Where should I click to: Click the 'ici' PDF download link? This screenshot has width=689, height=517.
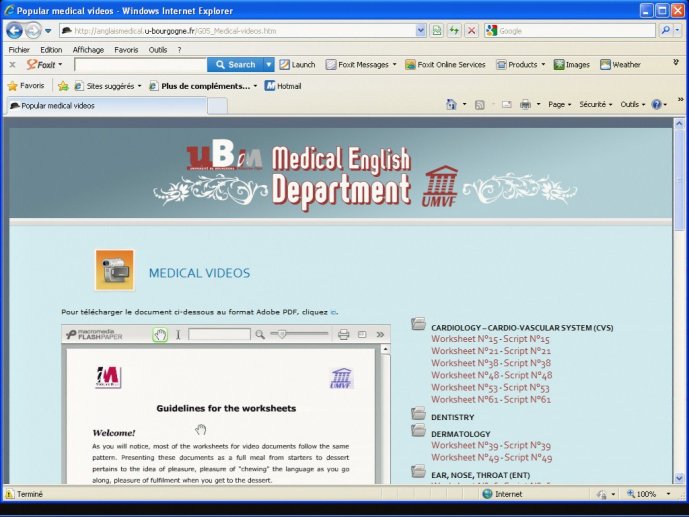coord(333,312)
